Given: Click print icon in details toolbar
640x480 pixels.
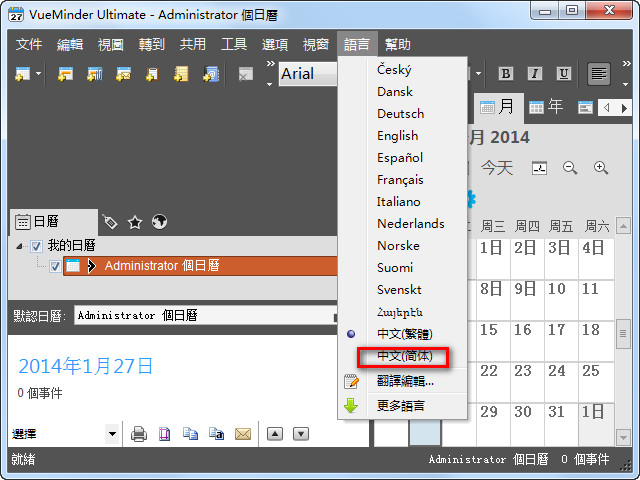Looking at the screenshot, I should pos(139,434).
